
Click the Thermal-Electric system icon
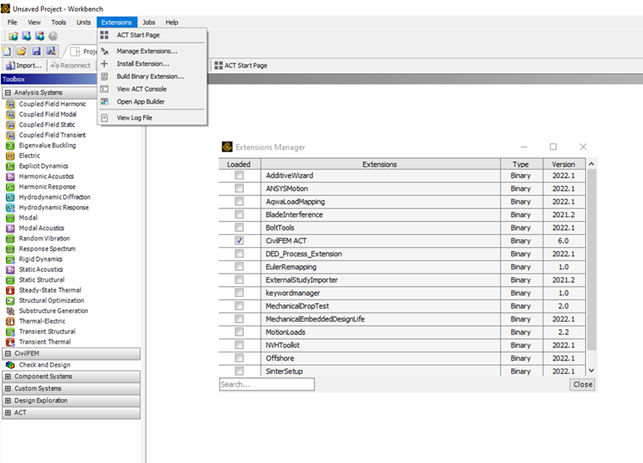tap(10, 321)
